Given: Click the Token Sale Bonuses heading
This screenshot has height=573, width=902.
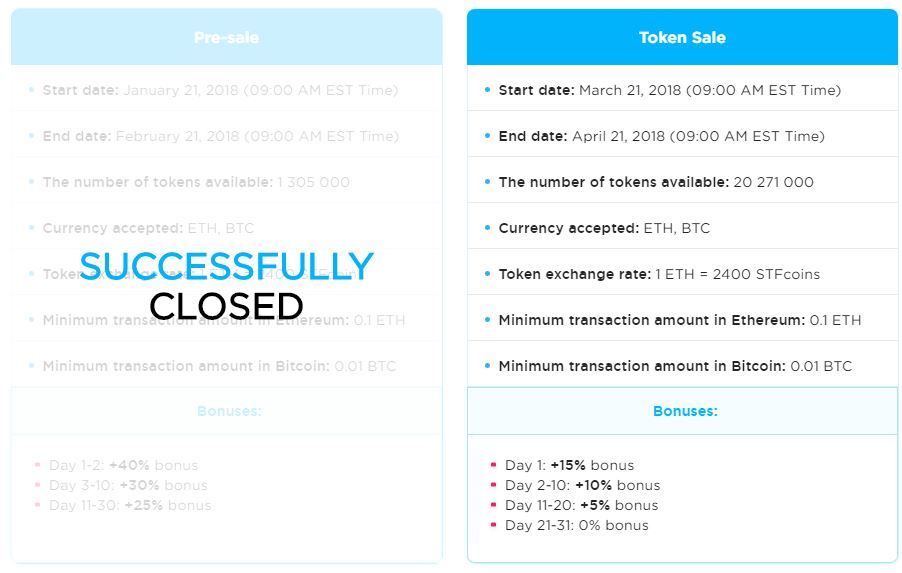Looking at the screenshot, I should coord(685,411).
